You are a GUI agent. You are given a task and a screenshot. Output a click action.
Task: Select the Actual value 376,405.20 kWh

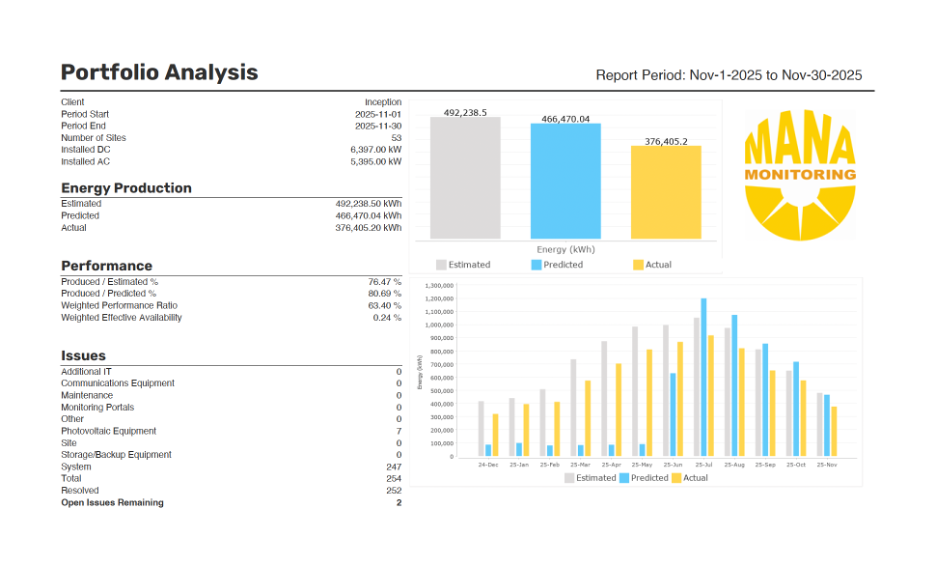pos(368,227)
